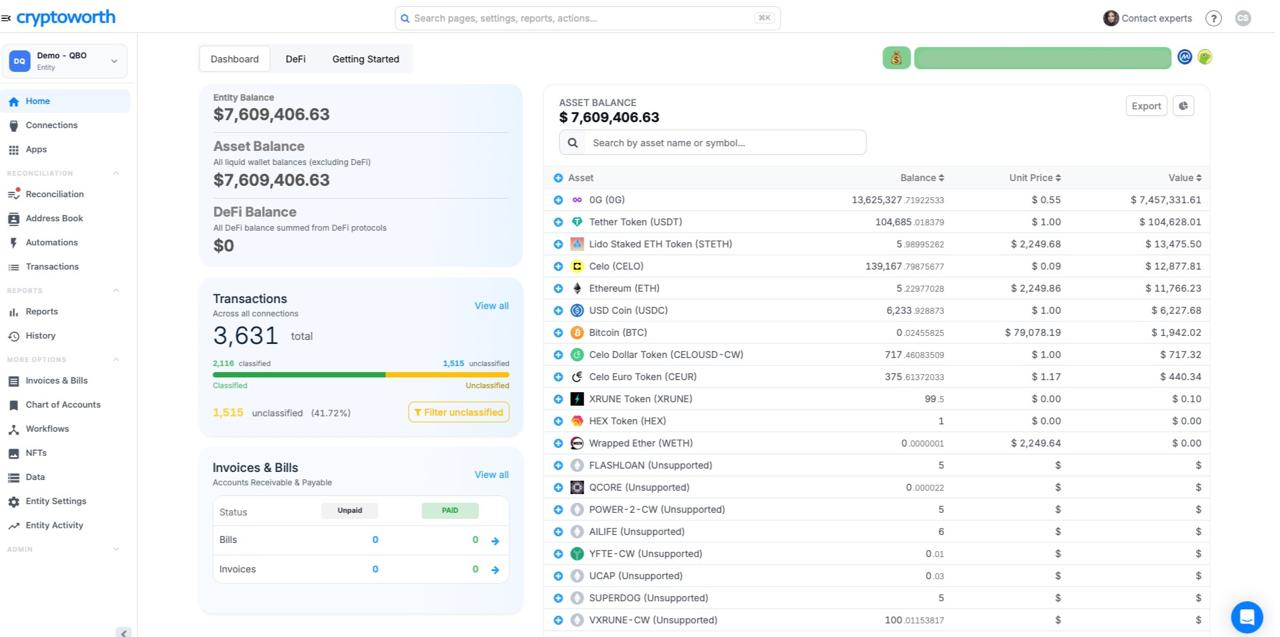Collapse the Reports sidebar section

click(116, 290)
